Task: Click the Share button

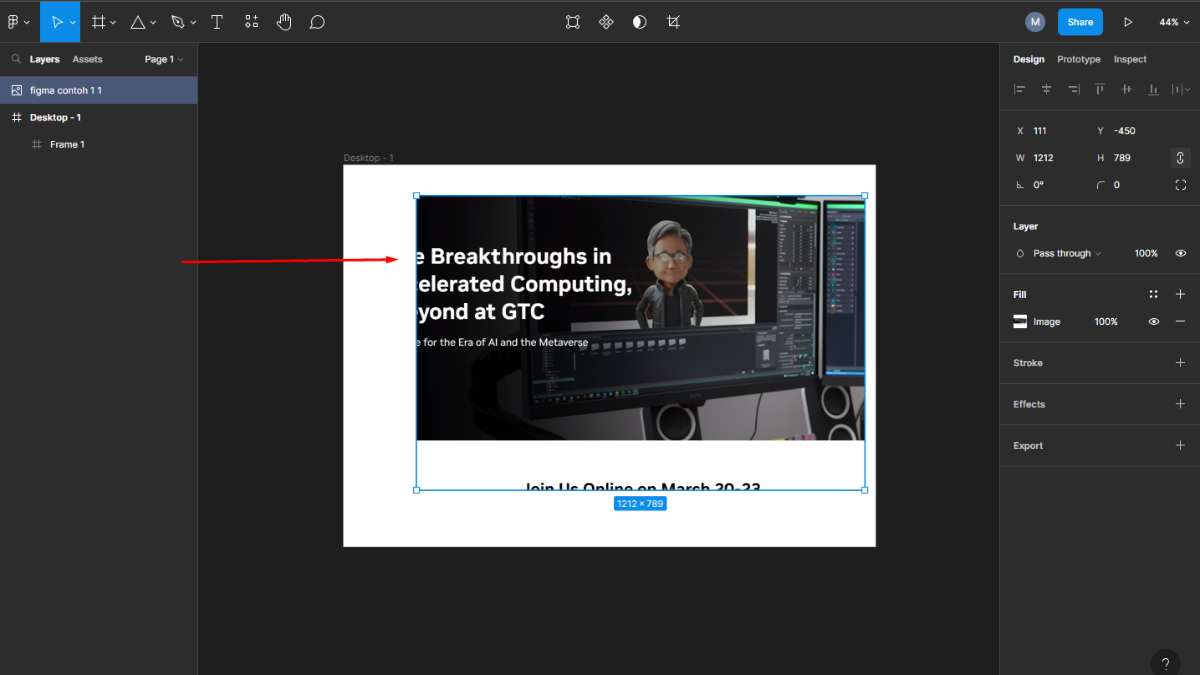Action: point(1080,22)
